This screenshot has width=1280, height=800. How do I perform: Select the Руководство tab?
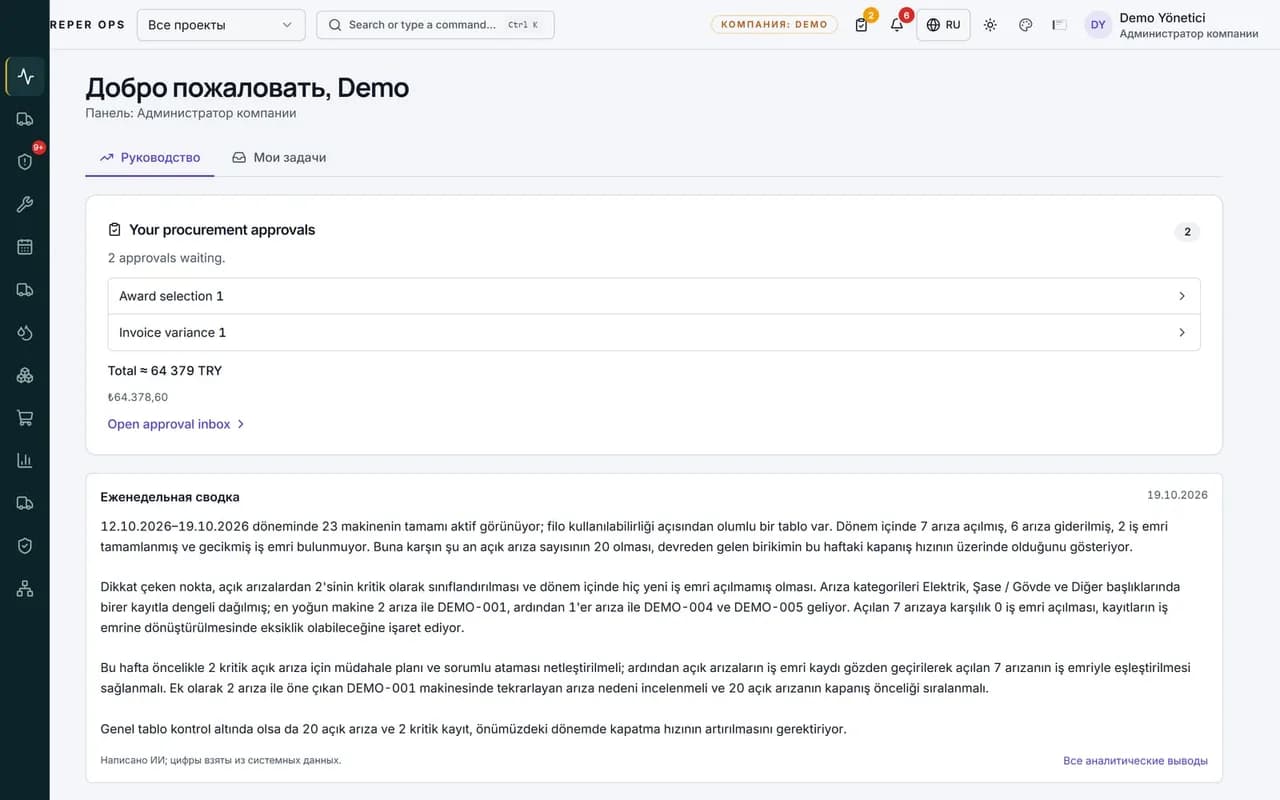click(150, 157)
